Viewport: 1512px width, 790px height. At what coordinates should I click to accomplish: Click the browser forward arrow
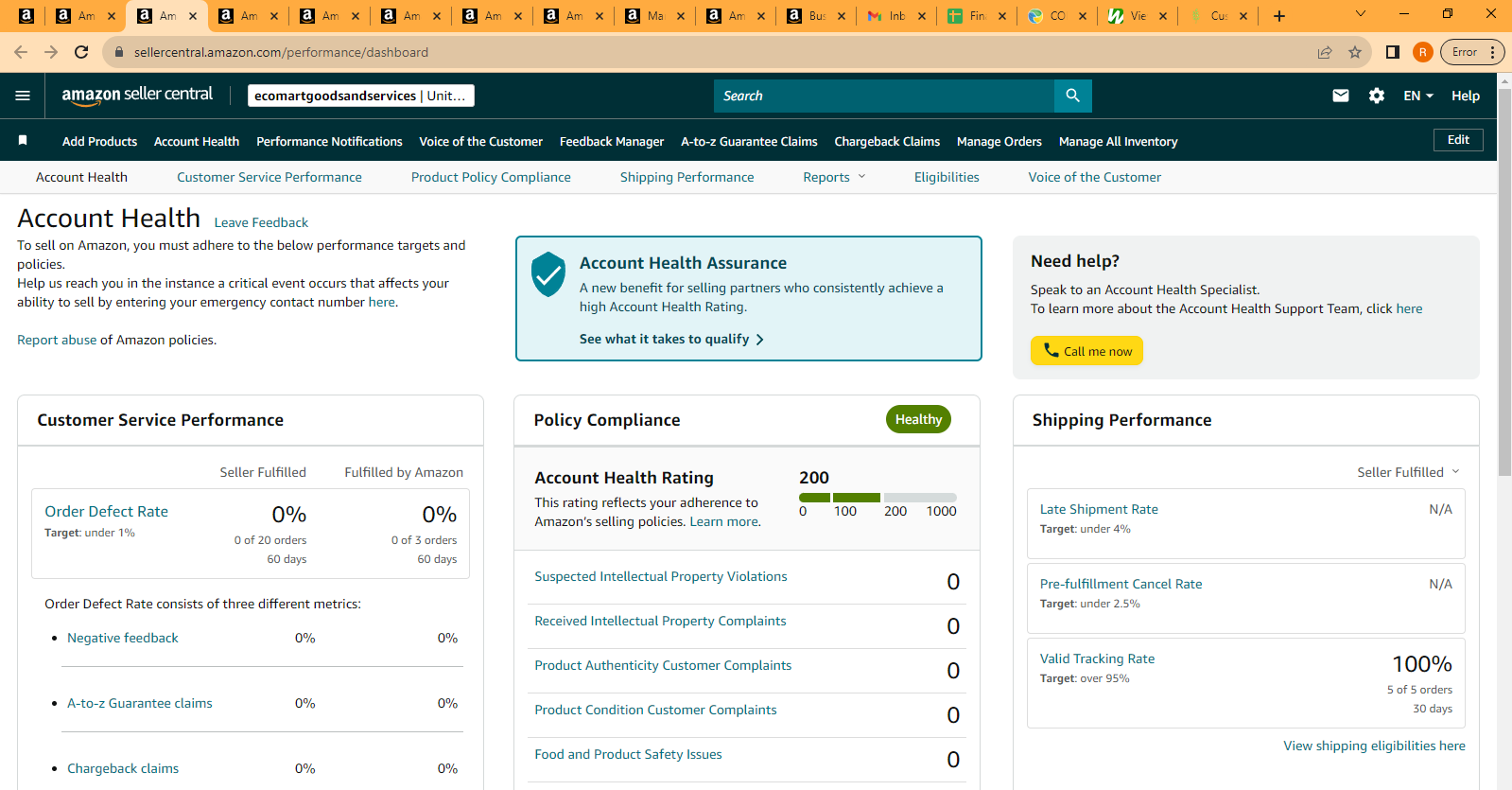51,52
